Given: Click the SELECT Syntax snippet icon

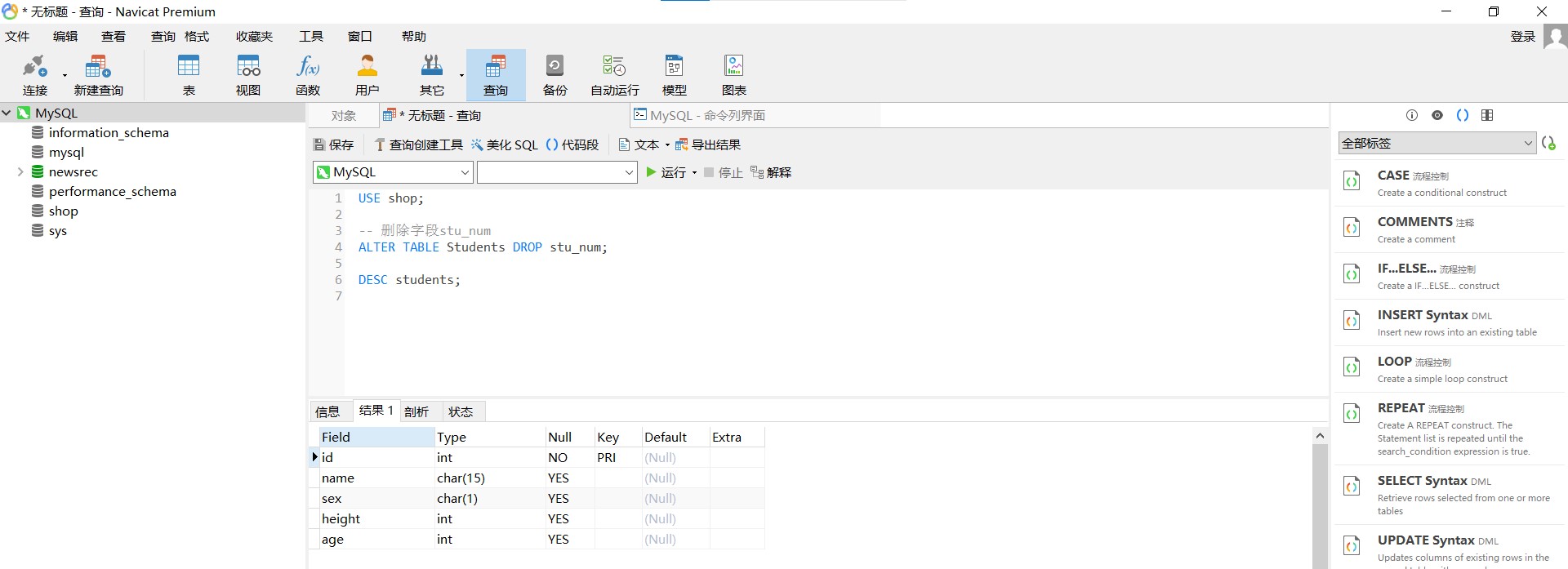Looking at the screenshot, I should click(x=1352, y=487).
